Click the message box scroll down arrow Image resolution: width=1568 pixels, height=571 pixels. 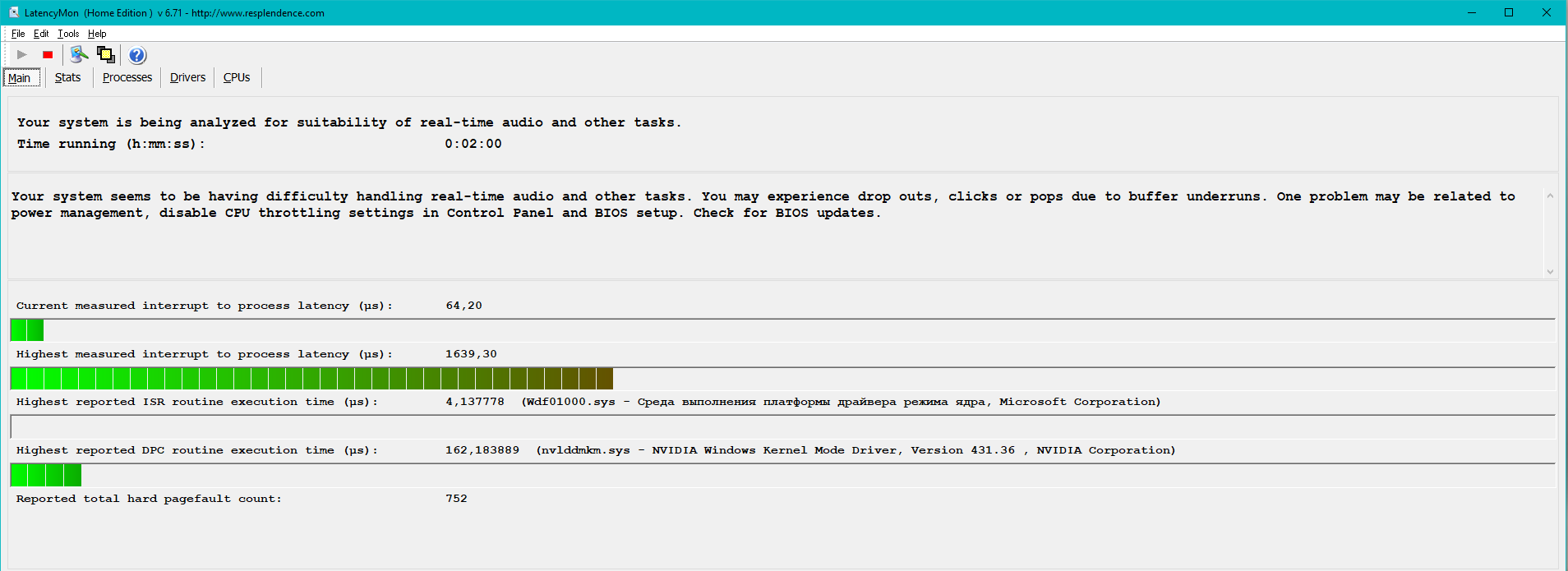[1550, 271]
